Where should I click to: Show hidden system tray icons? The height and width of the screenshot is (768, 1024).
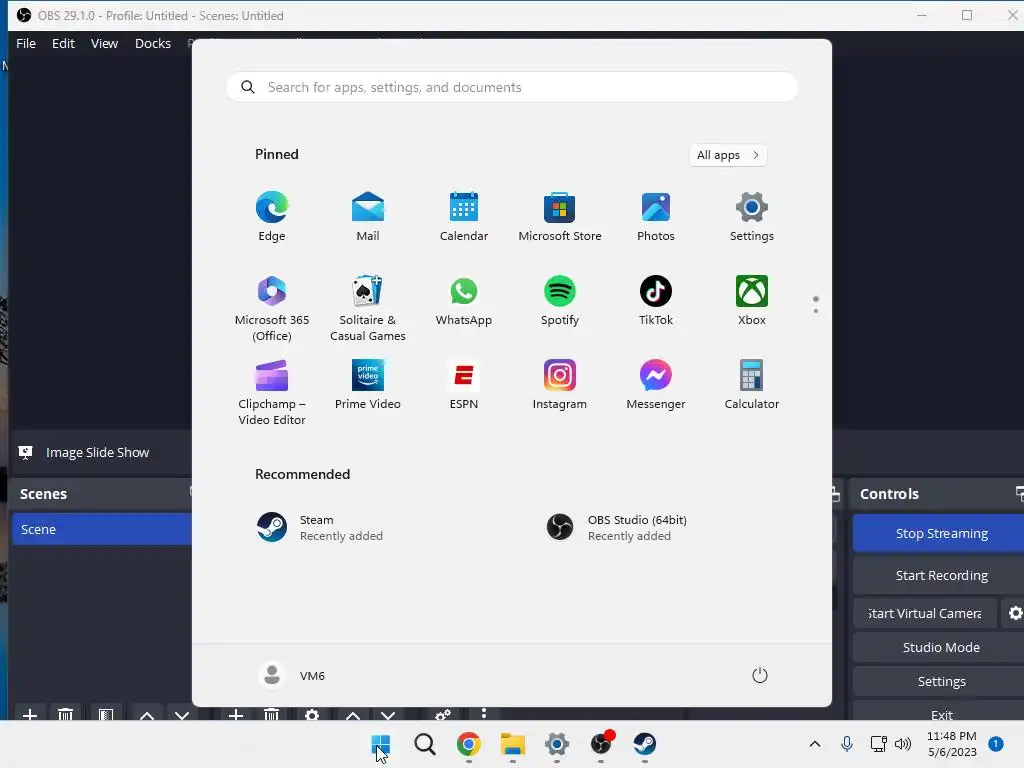(x=815, y=744)
